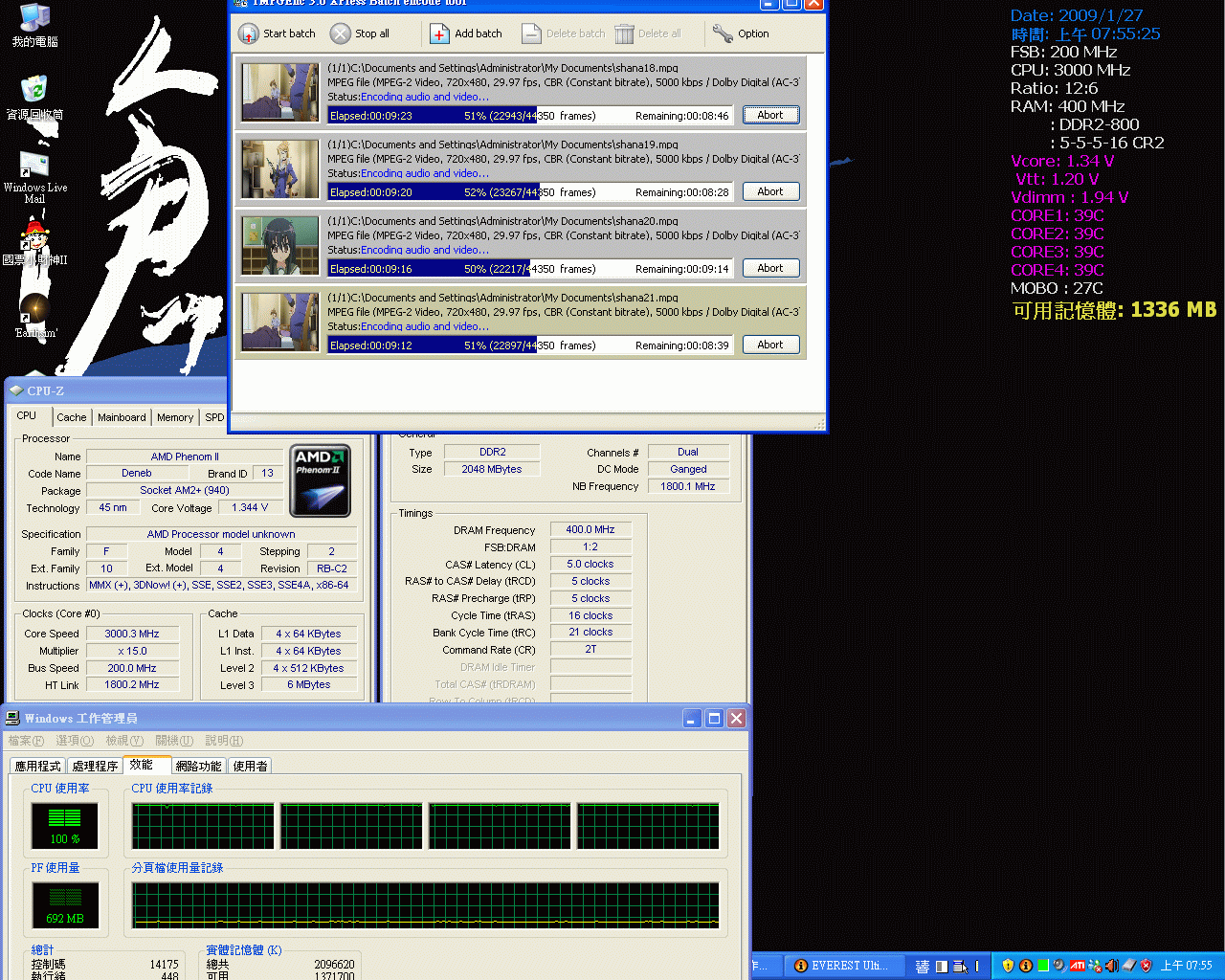The image size is (1225, 980).
Task: Click memory Type value DDR2
Action: click(x=493, y=452)
